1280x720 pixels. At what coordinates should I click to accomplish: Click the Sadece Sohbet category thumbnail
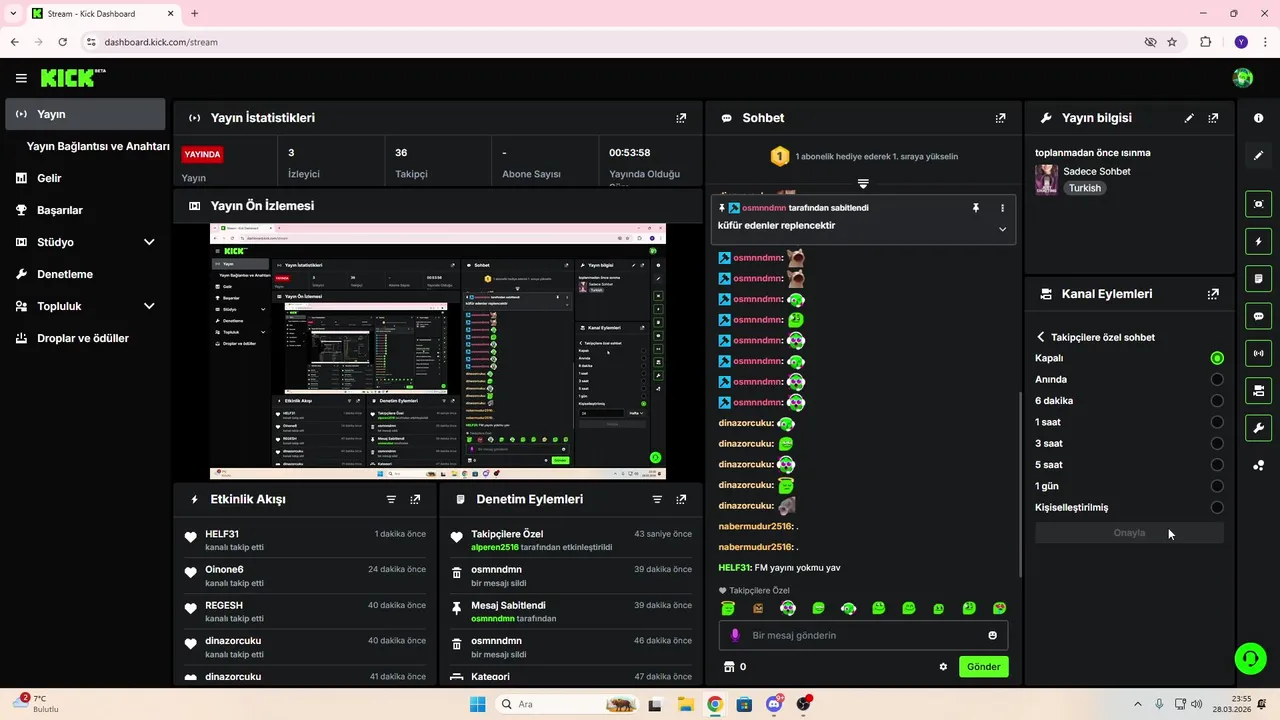pos(1046,179)
